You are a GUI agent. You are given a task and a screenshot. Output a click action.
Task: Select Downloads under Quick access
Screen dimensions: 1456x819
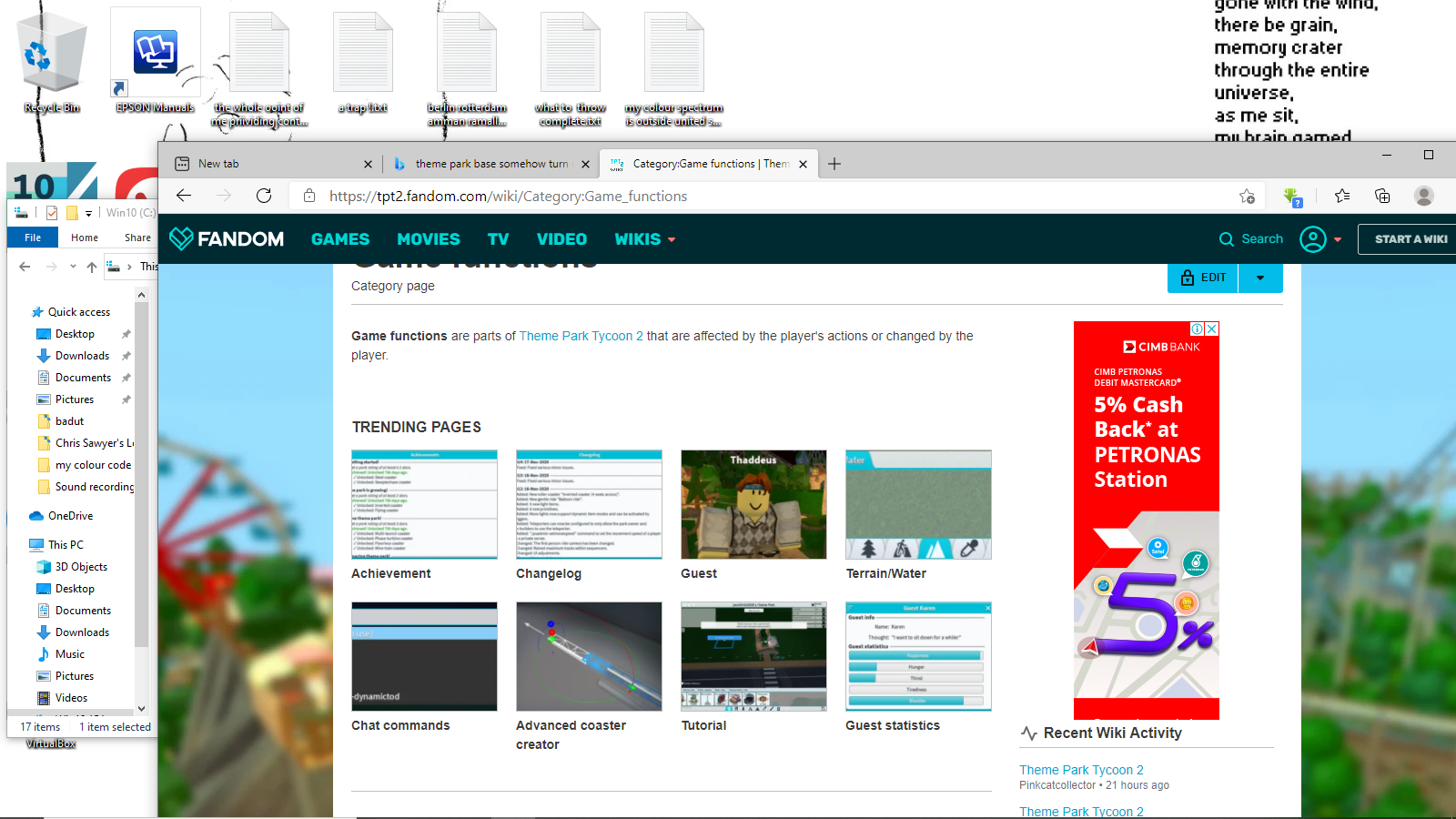coord(82,356)
